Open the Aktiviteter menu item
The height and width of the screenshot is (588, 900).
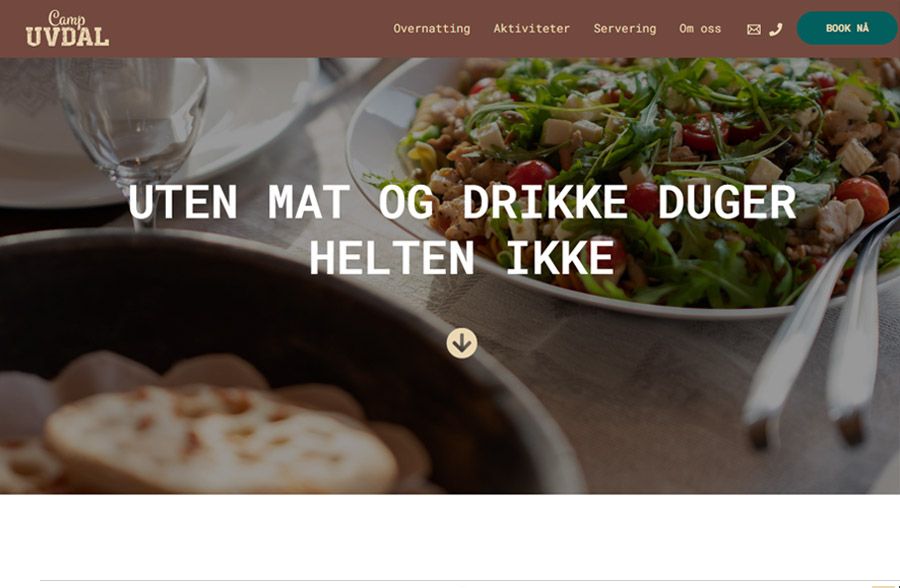point(532,29)
